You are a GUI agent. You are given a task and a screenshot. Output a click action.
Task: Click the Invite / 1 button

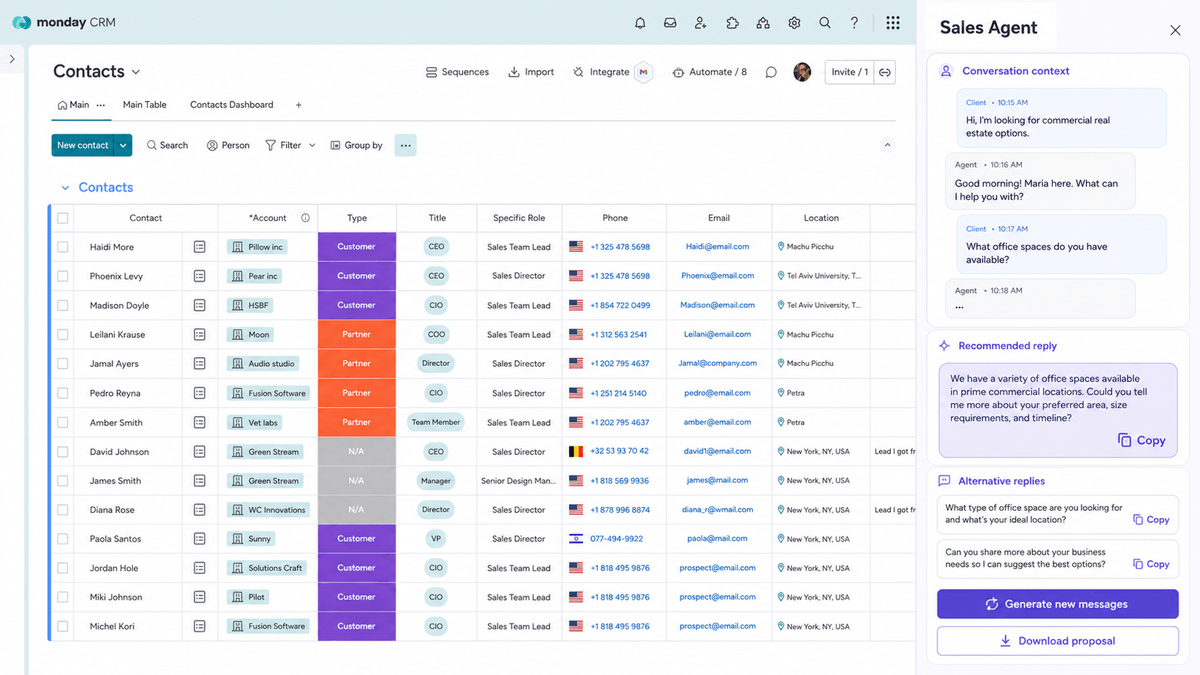point(850,72)
